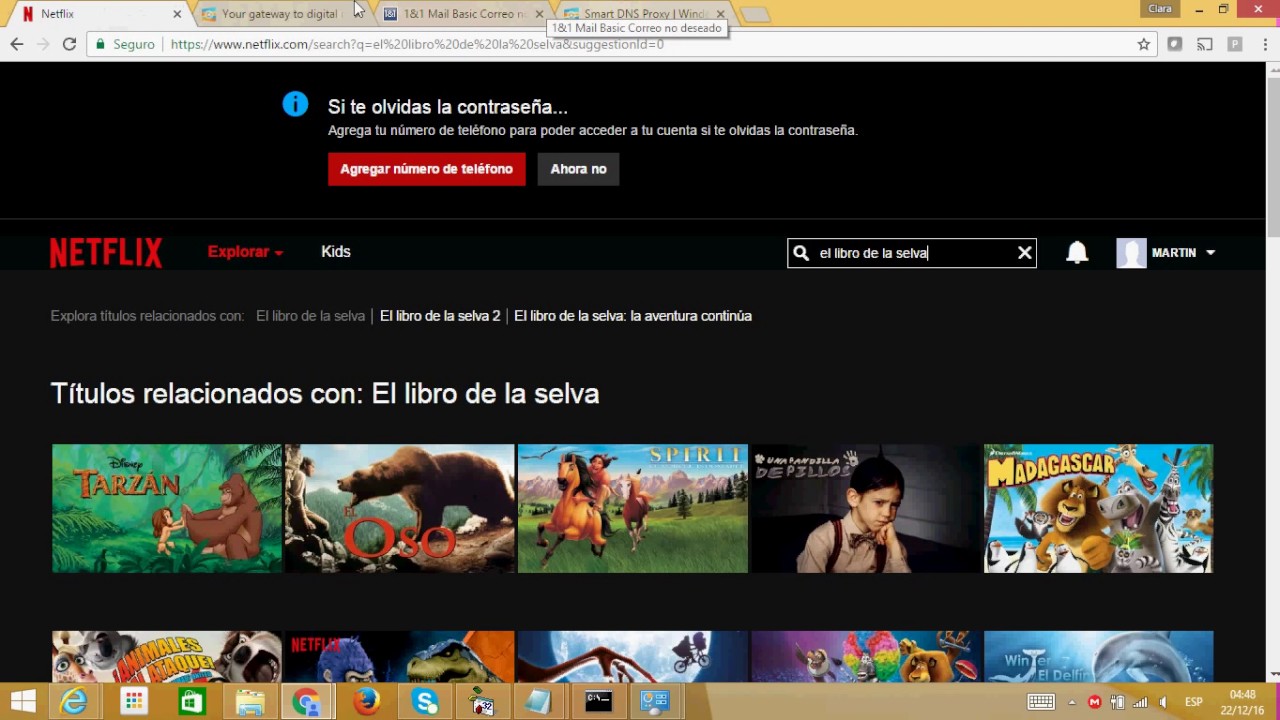Screen dimensions: 1280x720
Task: Open the Windows Start button
Action: pyautogui.click(x=23, y=702)
